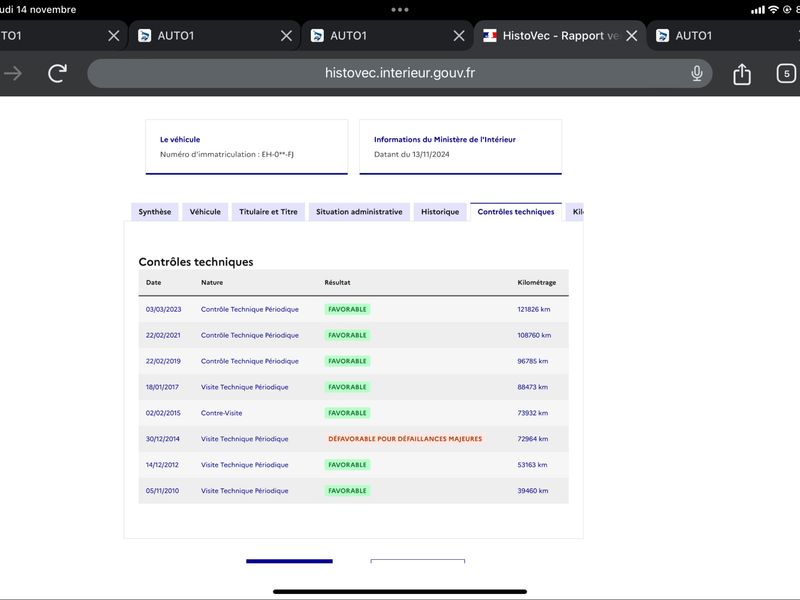Open the share sheet icon

click(742, 74)
